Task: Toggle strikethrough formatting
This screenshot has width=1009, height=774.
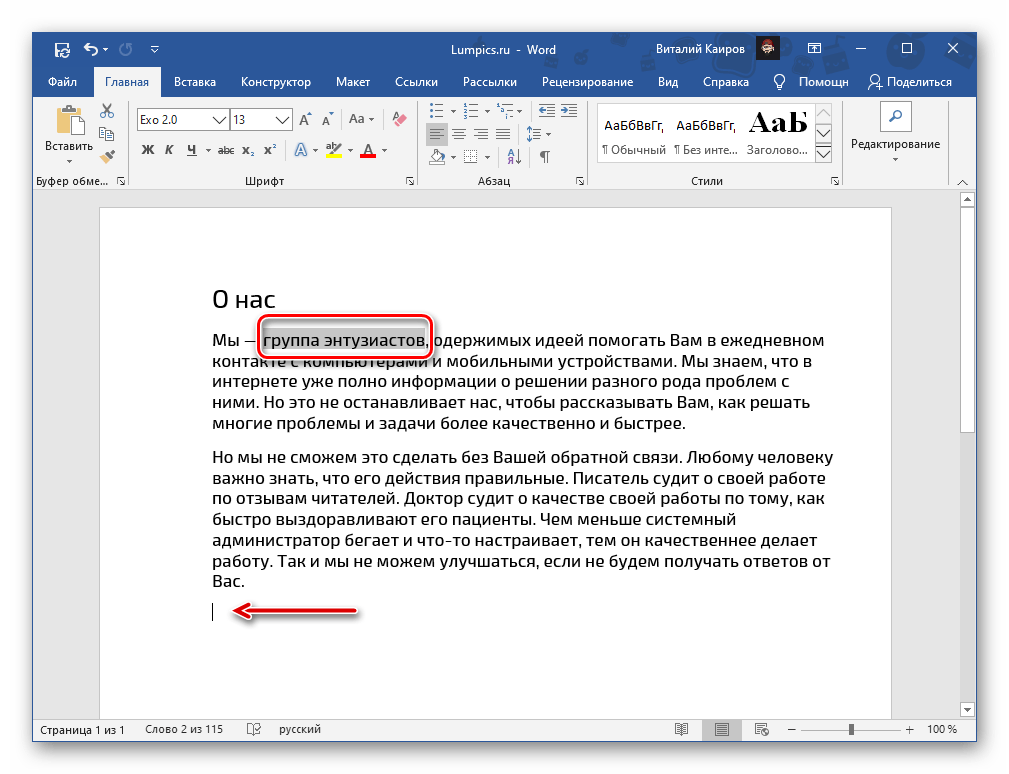Action: pyautogui.click(x=226, y=151)
